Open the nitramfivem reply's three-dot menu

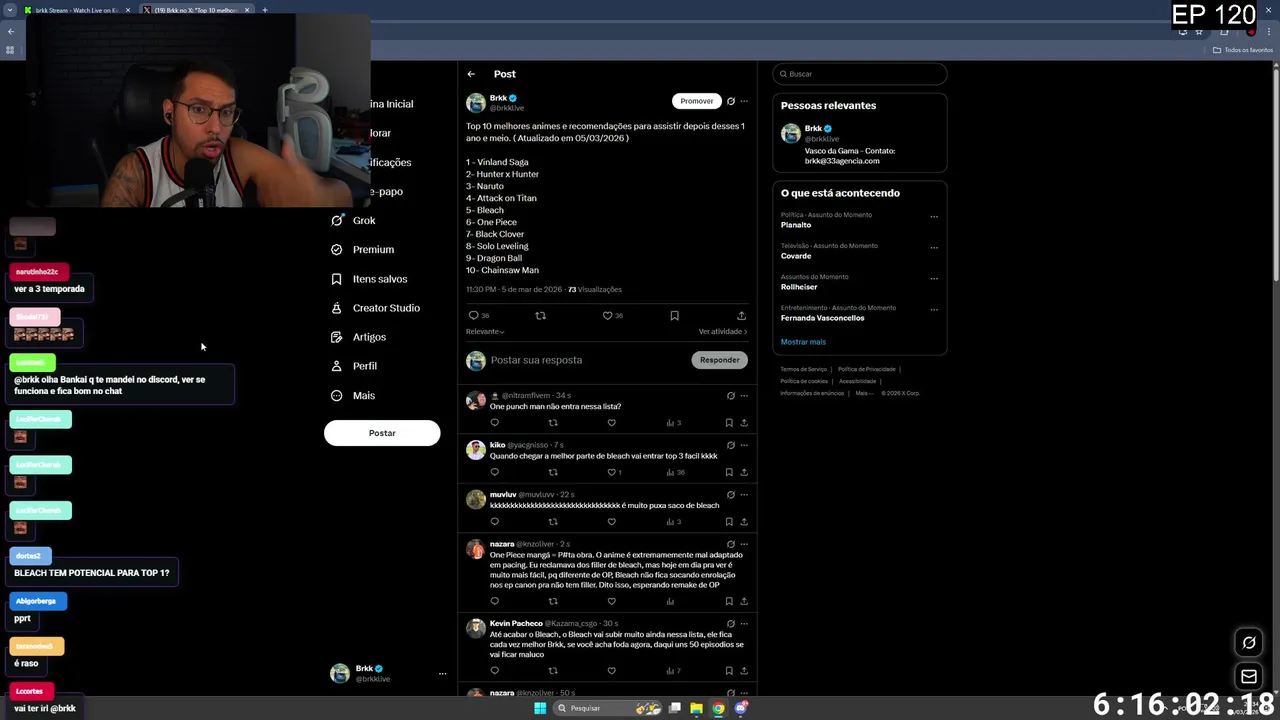coord(744,396)
